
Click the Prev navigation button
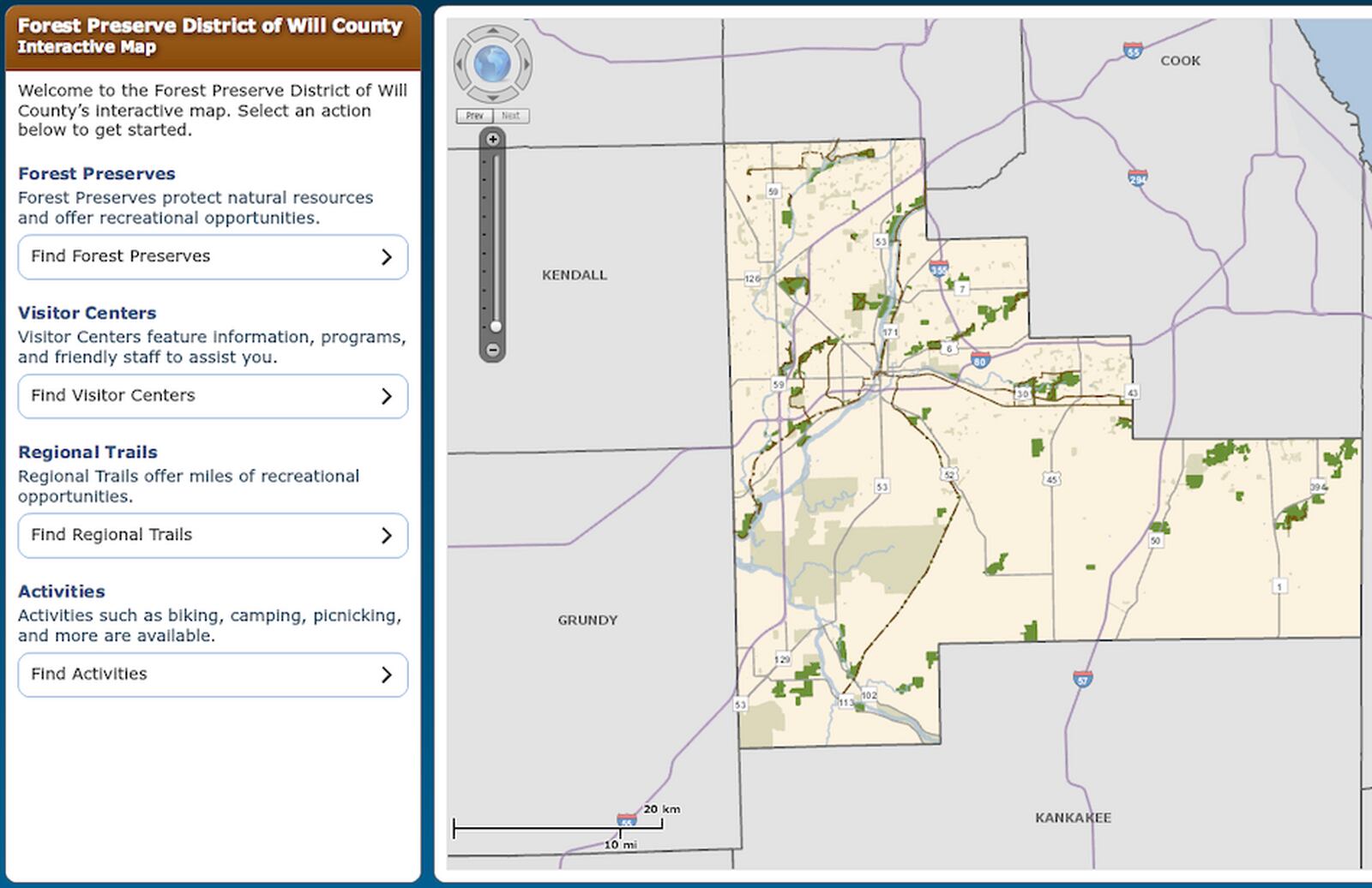coord(473,115)
